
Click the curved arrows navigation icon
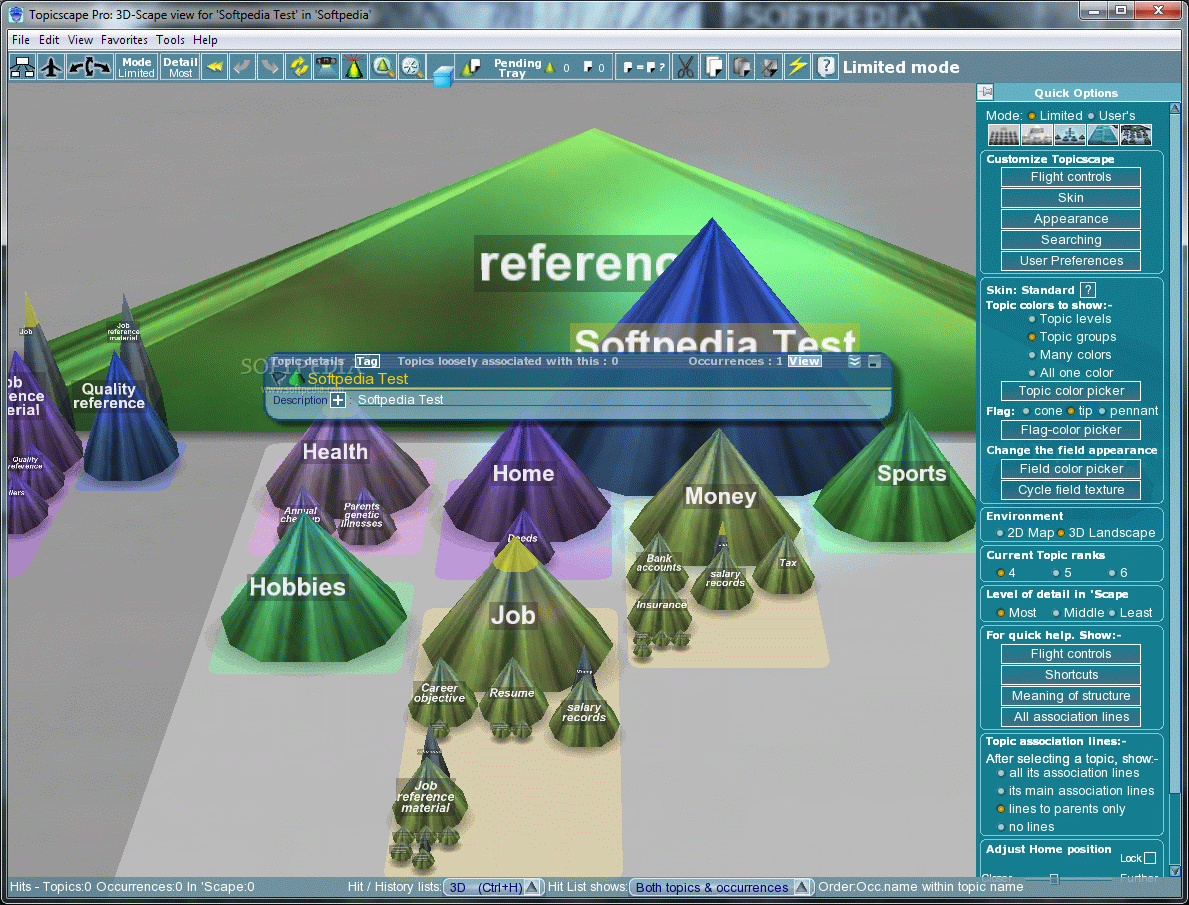tap(89, 68)
